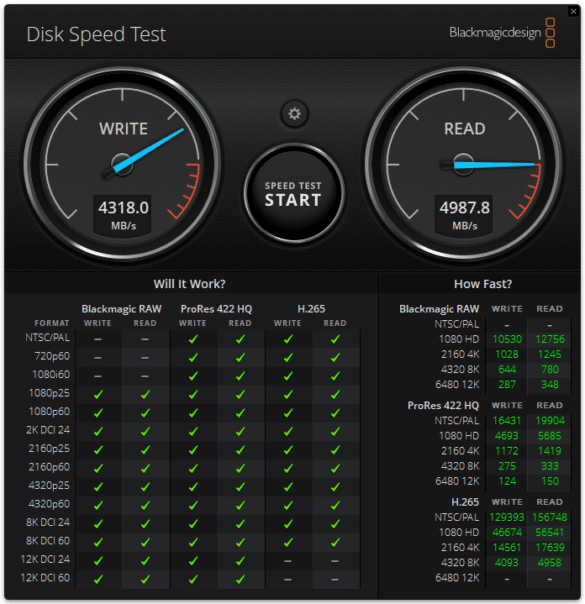Viewport: 585px width, 604px height.
Task: Click the H.265 section header in How Fast
Action: (465, 502)
